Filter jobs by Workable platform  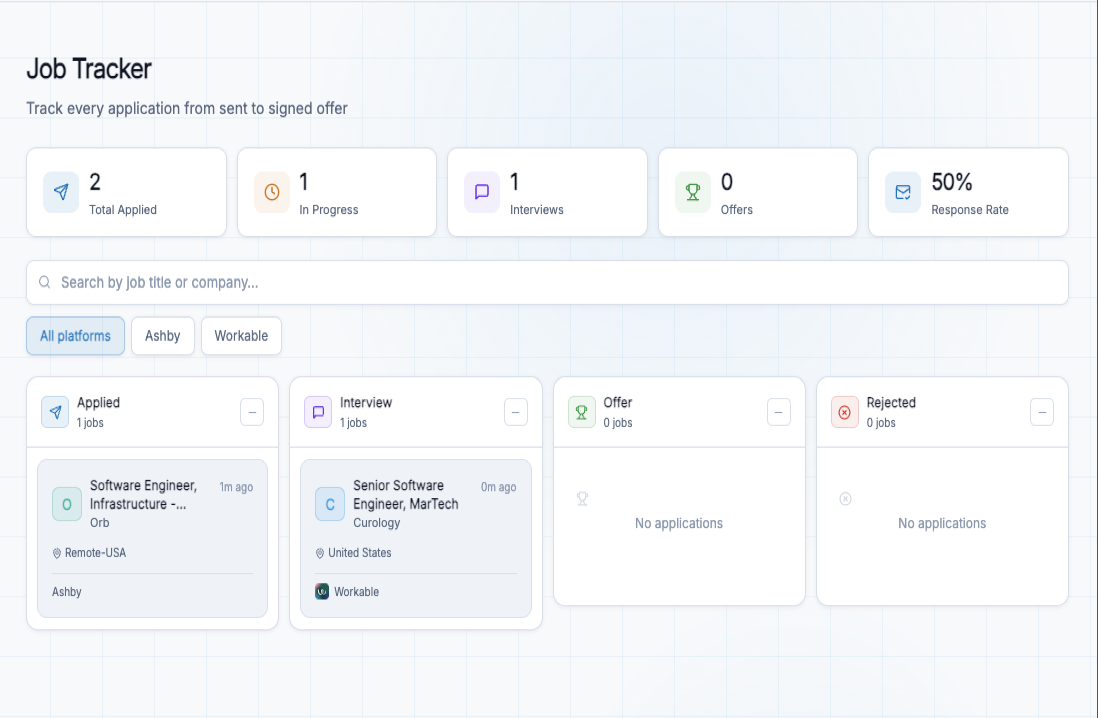coord(241,336)
